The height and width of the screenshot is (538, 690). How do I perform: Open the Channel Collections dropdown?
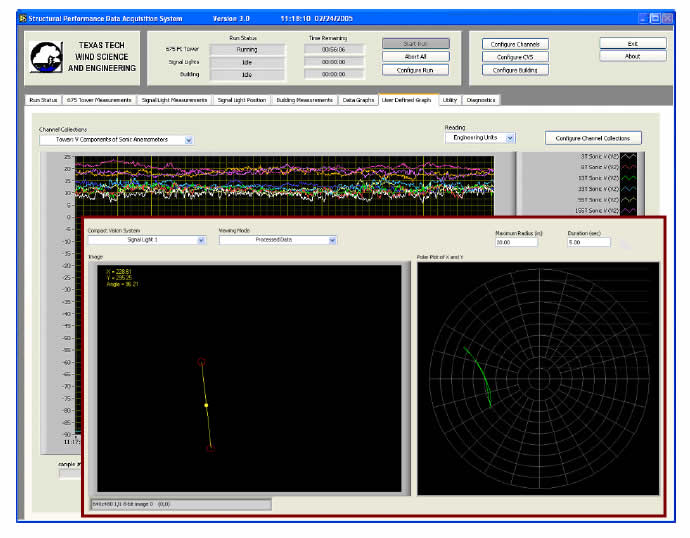click(189, 140)
